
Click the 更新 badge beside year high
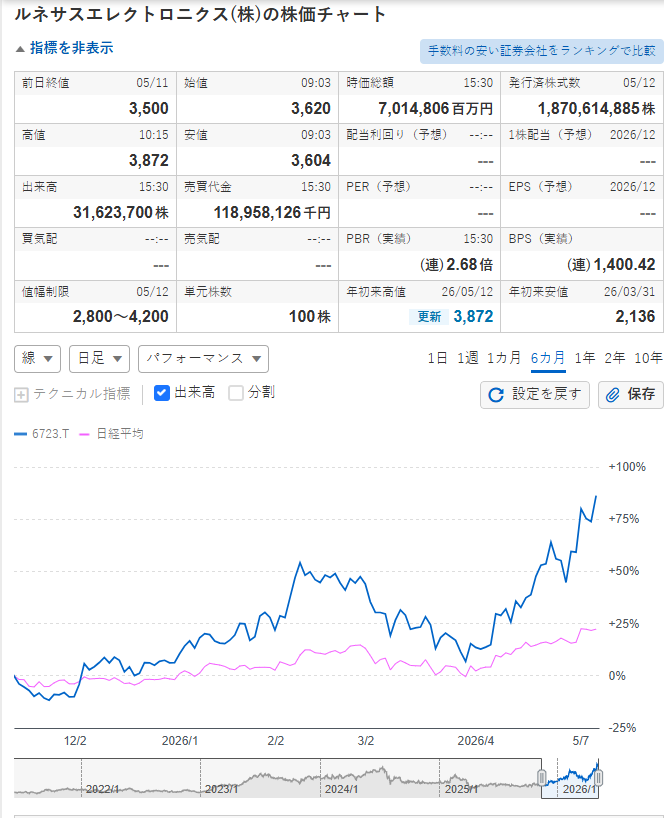tap(429, 317)
